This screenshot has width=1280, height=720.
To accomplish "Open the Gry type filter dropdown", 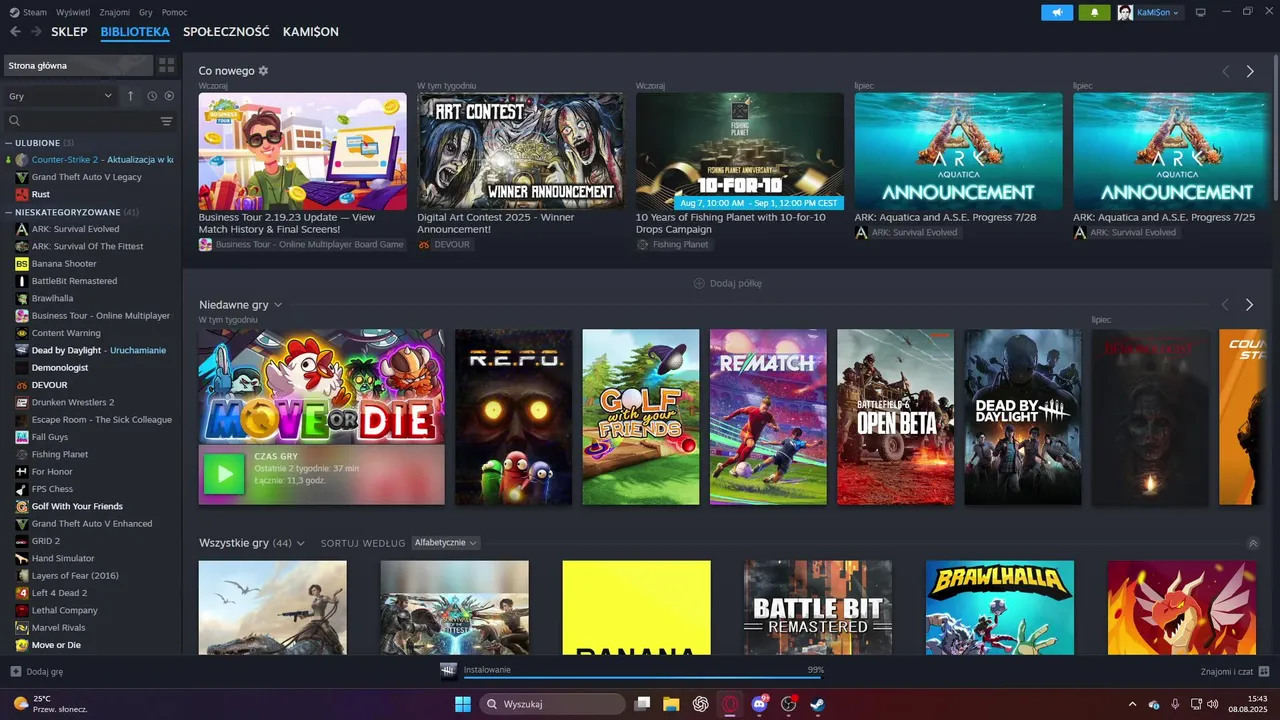I will tap(60, 96).
